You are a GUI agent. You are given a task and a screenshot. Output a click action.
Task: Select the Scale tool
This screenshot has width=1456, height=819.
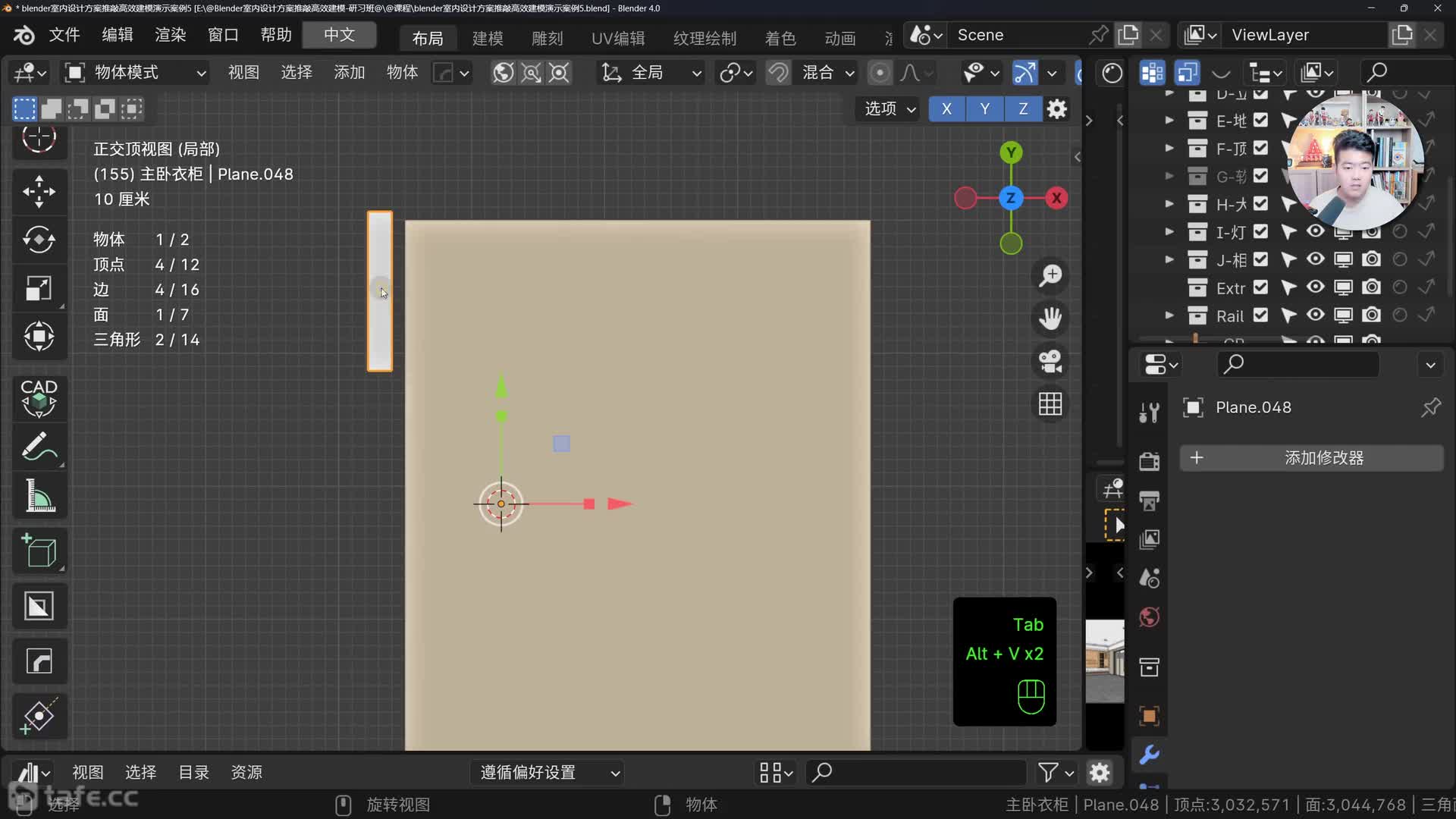pos(39,288)
